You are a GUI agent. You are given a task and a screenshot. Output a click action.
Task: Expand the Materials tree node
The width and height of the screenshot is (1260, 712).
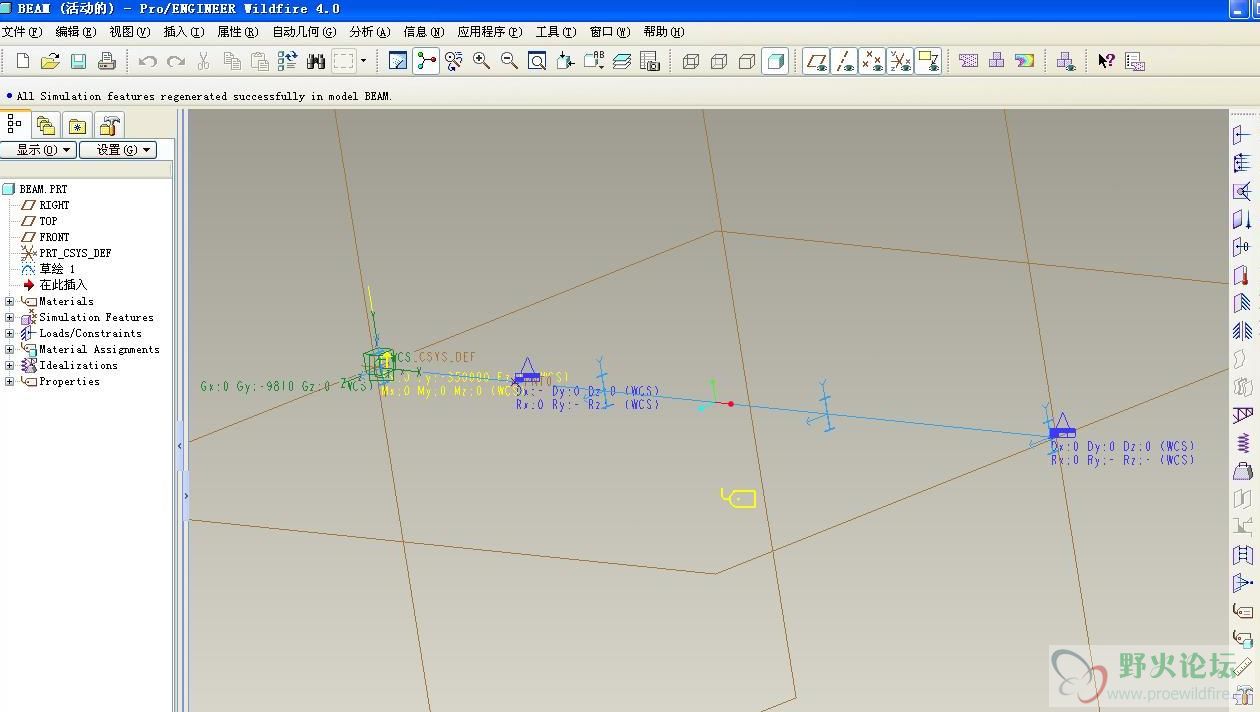pyautogui.click(x=10, y=301)
